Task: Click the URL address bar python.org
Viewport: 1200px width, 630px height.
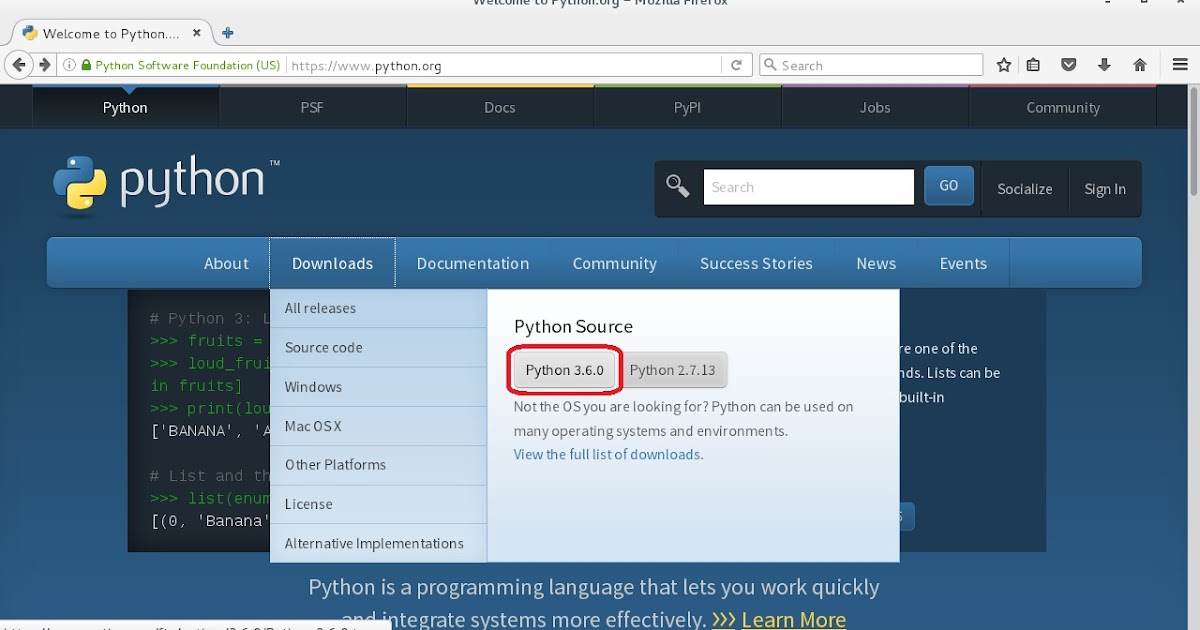Action: tap(503, 65)
